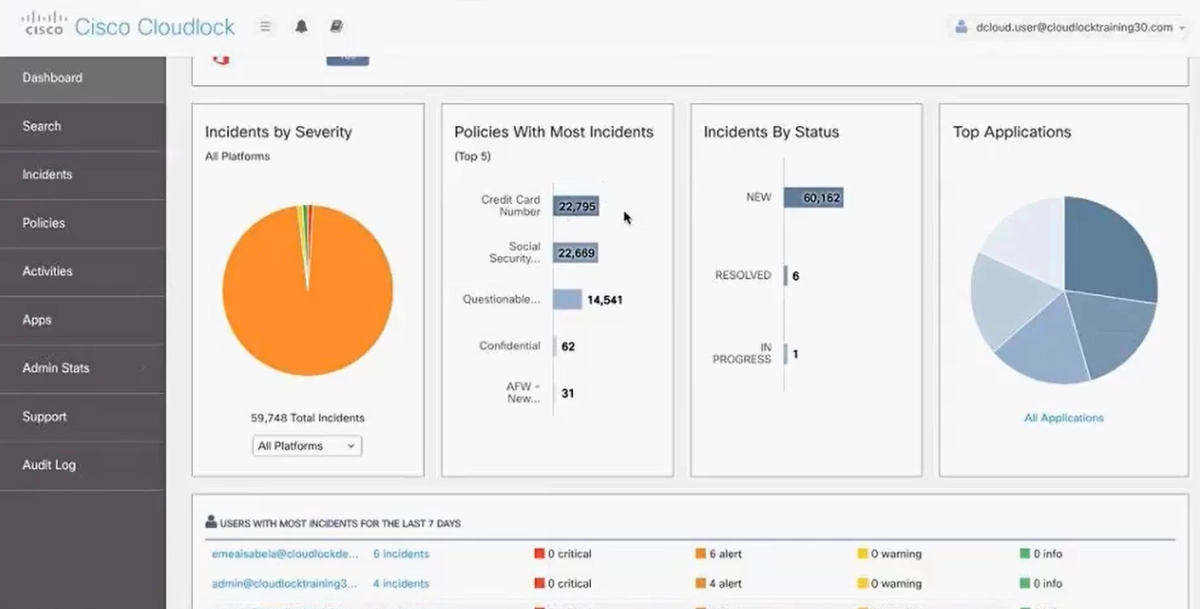Click the Credit Card Number bar
This screenshot has width=1200, height=609.
point(576,207)
